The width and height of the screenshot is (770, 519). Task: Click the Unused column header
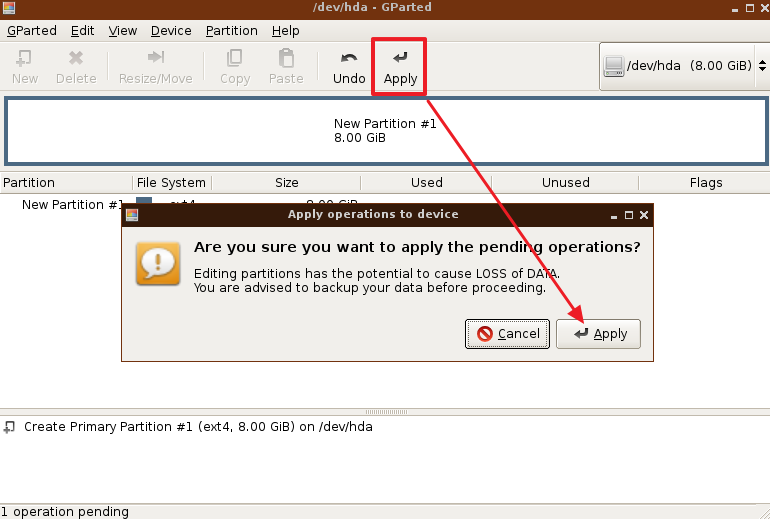565,183
